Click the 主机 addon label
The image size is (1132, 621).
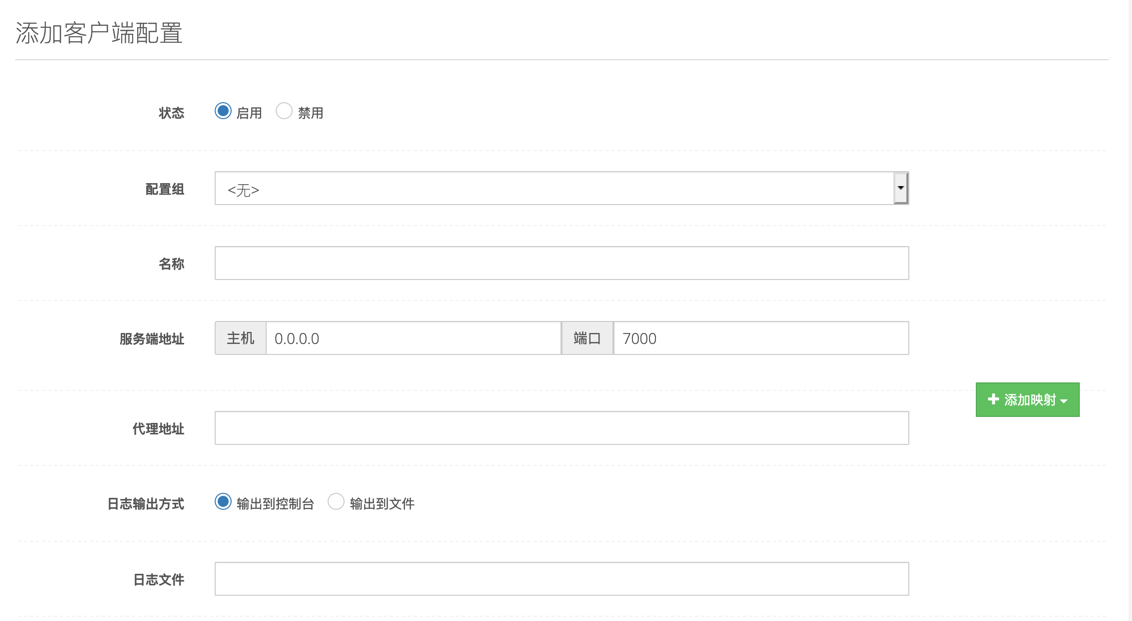click(x=241, y=338)
